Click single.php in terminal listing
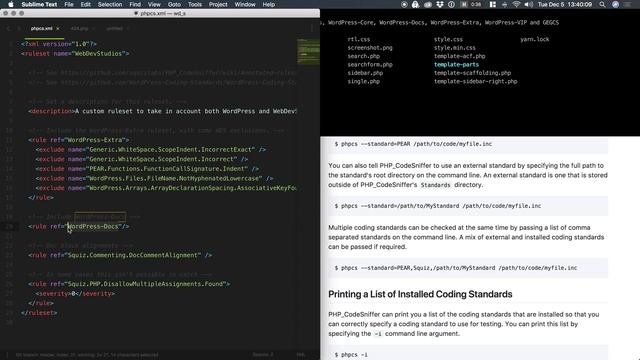The image size is (640, 360). tap(364, 82)
